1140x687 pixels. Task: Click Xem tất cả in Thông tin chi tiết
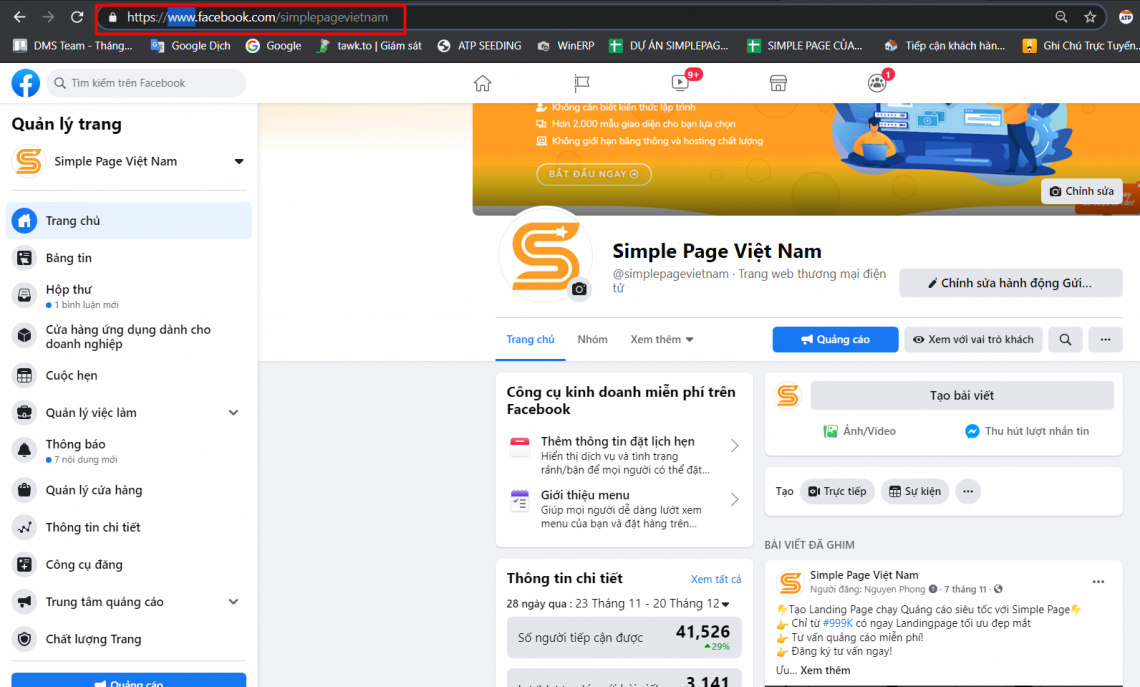coord(716,579)
